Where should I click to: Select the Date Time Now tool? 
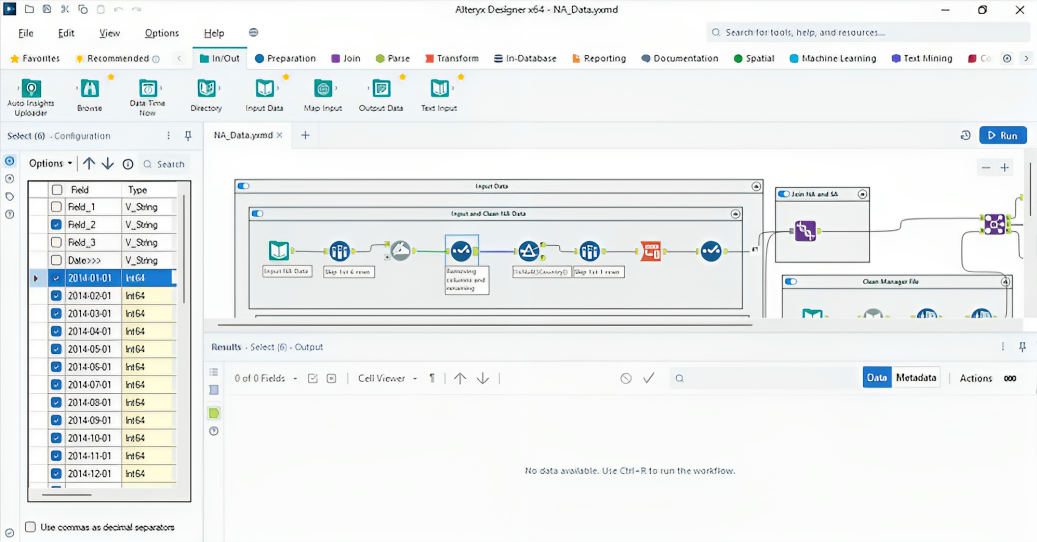pos(147,97)
